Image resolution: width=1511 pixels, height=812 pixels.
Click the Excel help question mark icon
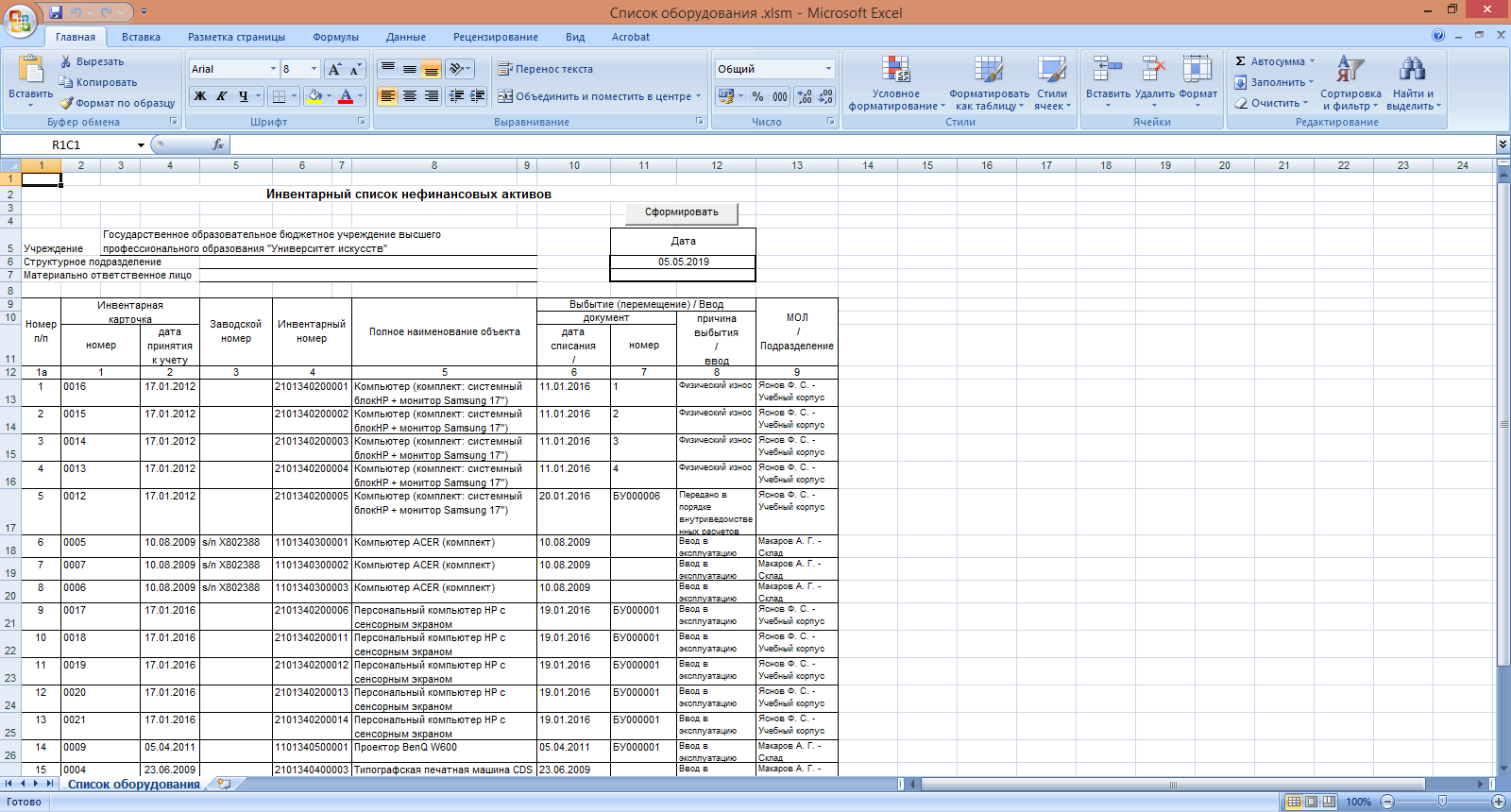(x=1438, y=36)
